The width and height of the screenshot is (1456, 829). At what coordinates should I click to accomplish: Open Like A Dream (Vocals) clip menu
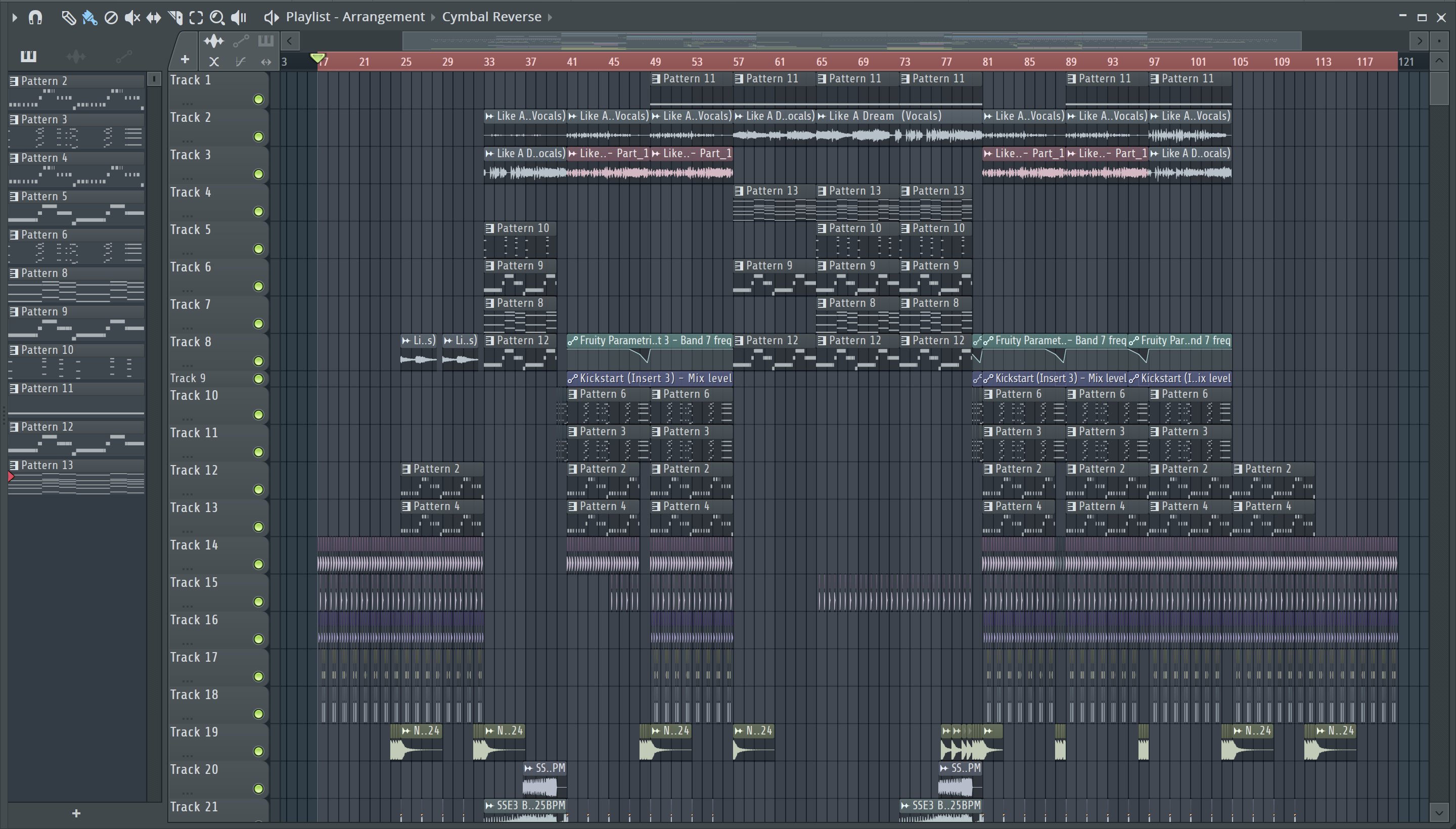822,116
